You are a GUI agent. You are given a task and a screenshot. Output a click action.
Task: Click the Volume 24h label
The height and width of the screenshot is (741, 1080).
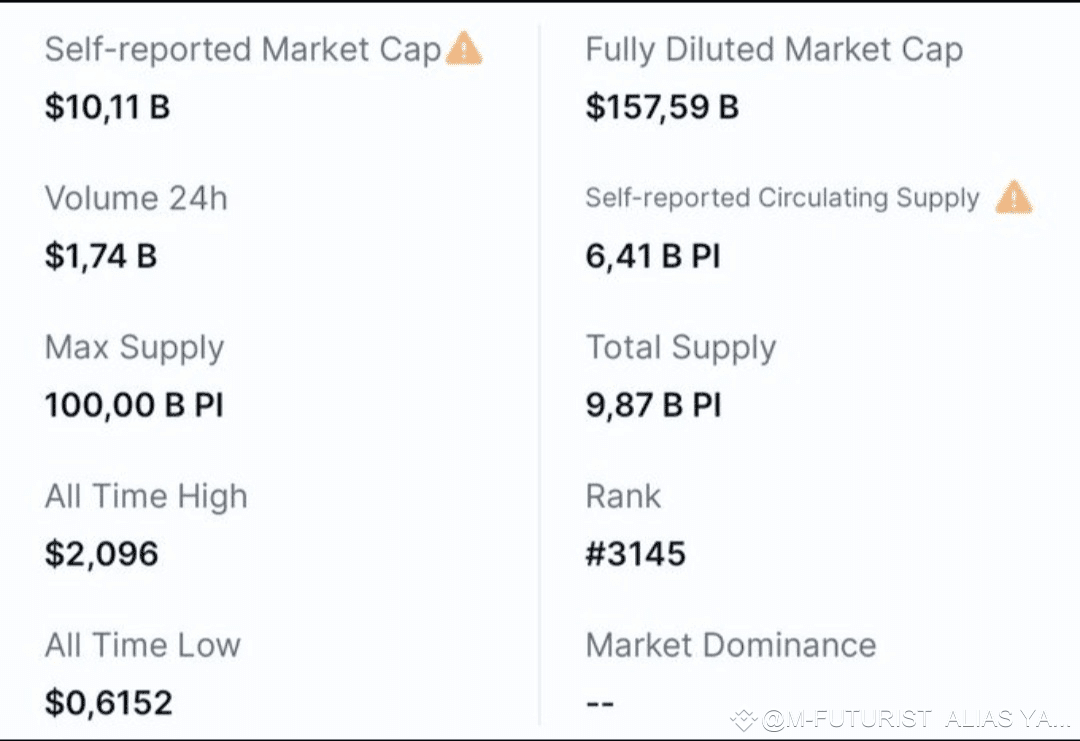pyautogui.click(x=136, y=198)
